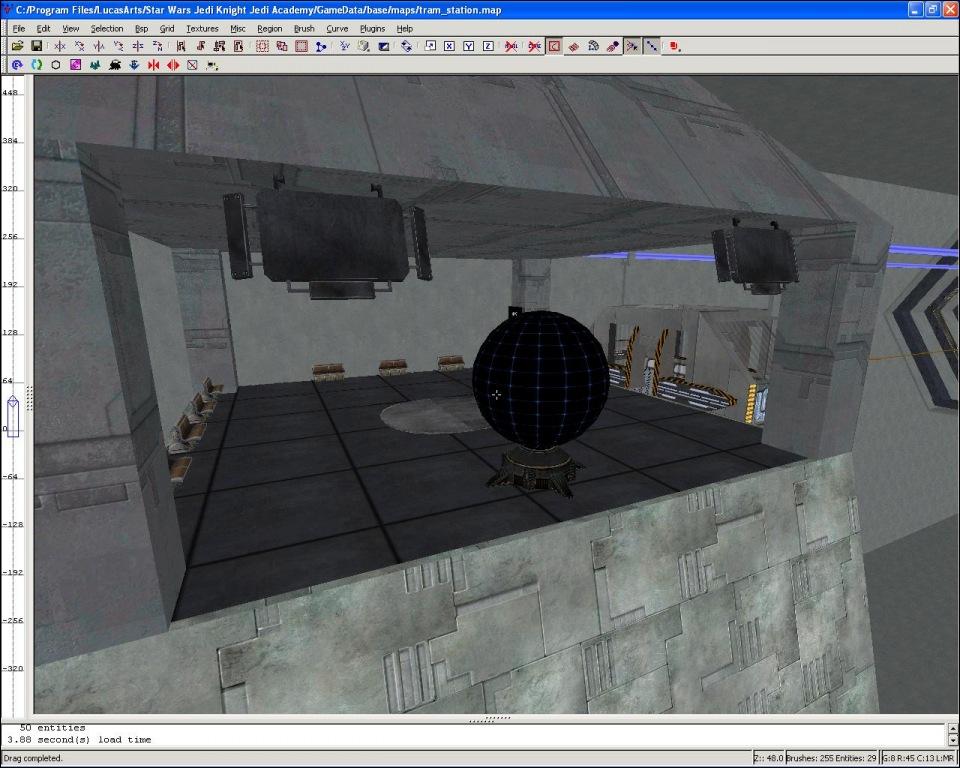Click the red square icon ending the toolbar
960x768 pixels.
coord(675,46)
